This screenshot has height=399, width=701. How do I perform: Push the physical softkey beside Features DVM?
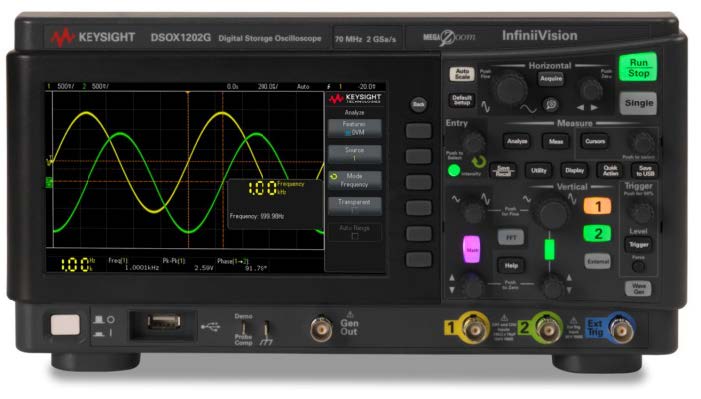click(418, 131)
